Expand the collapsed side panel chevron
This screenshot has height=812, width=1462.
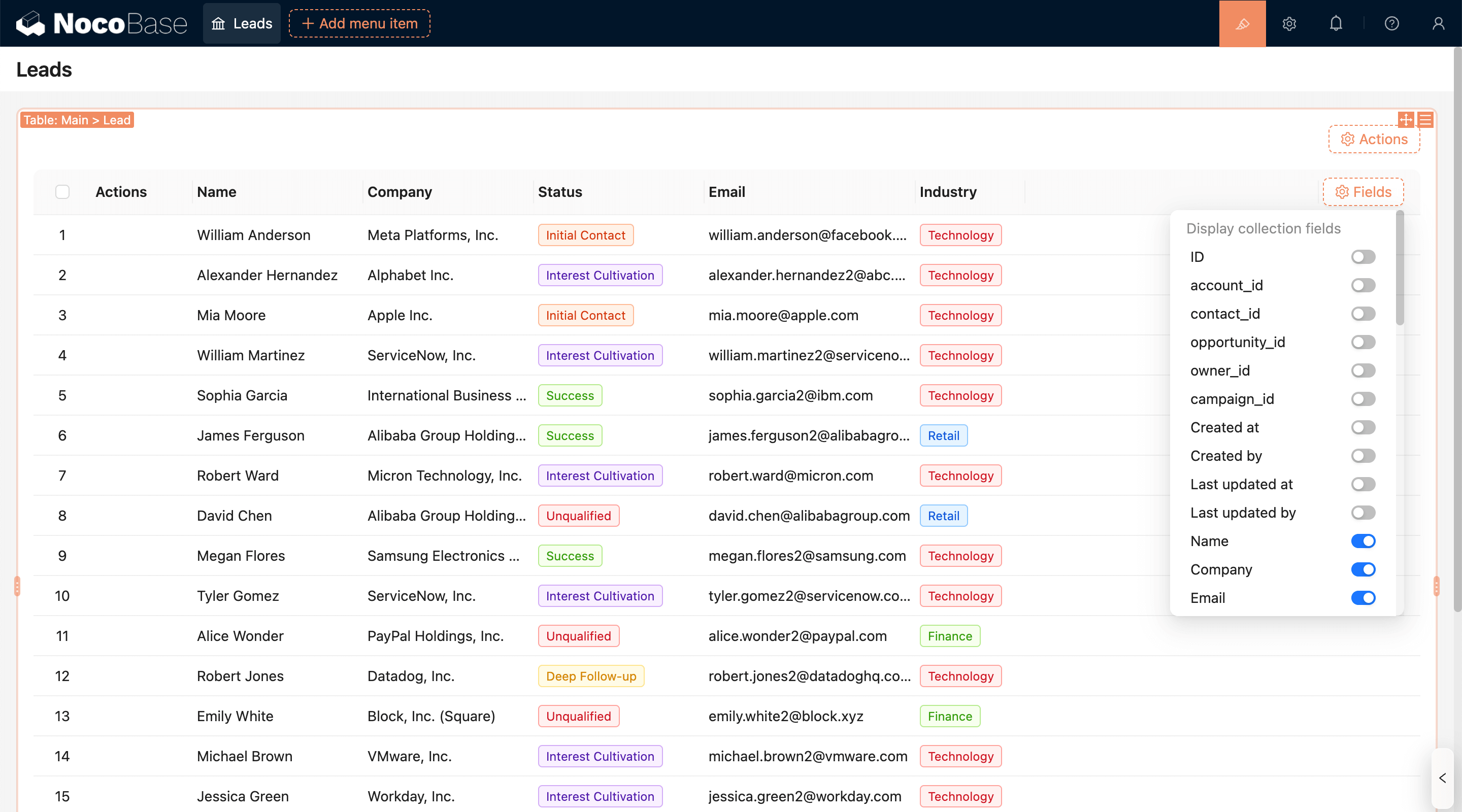click(1442, 778)
